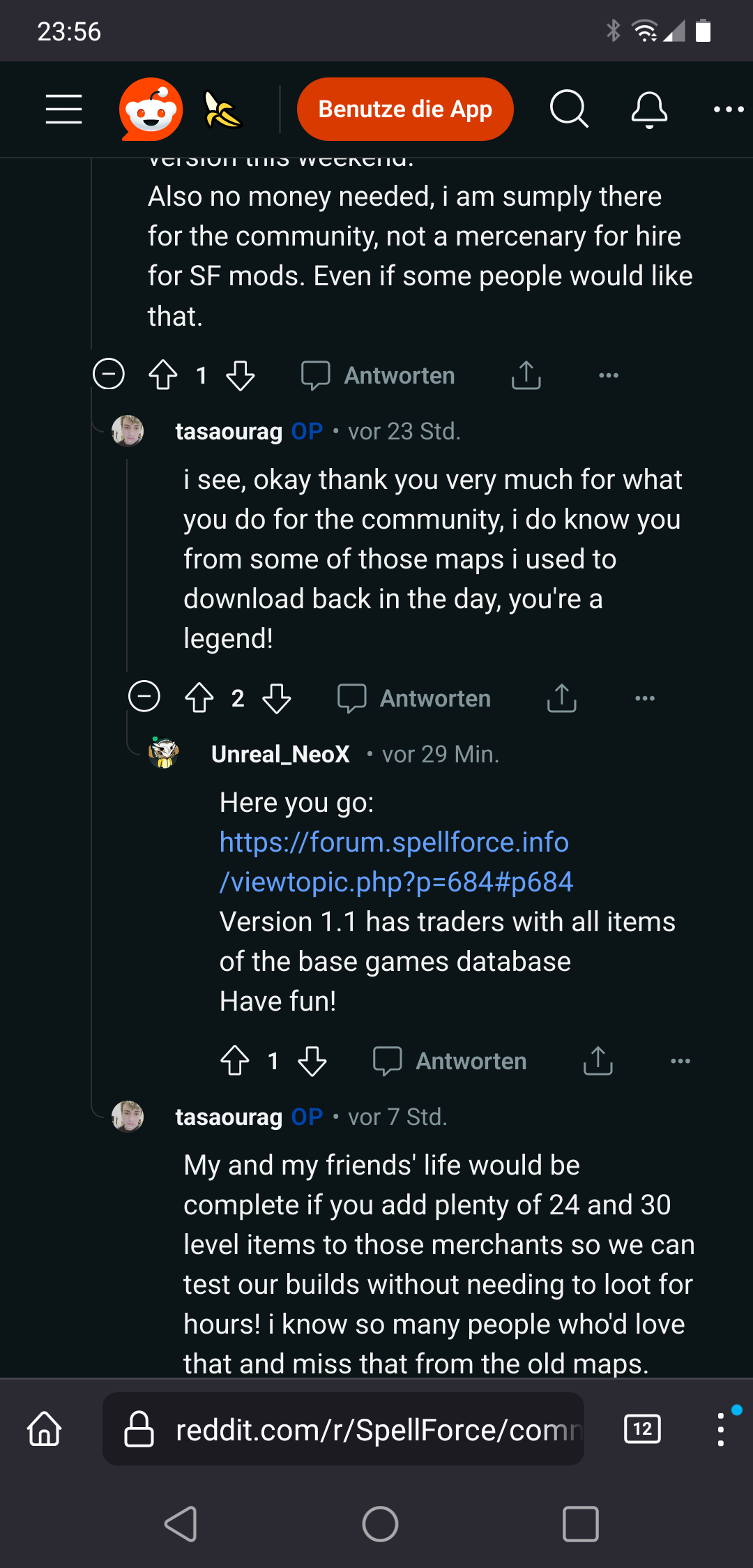
Task: Downvote Unreal_NeoX's 'Here you go' comment
Action: coord(312,1061)
